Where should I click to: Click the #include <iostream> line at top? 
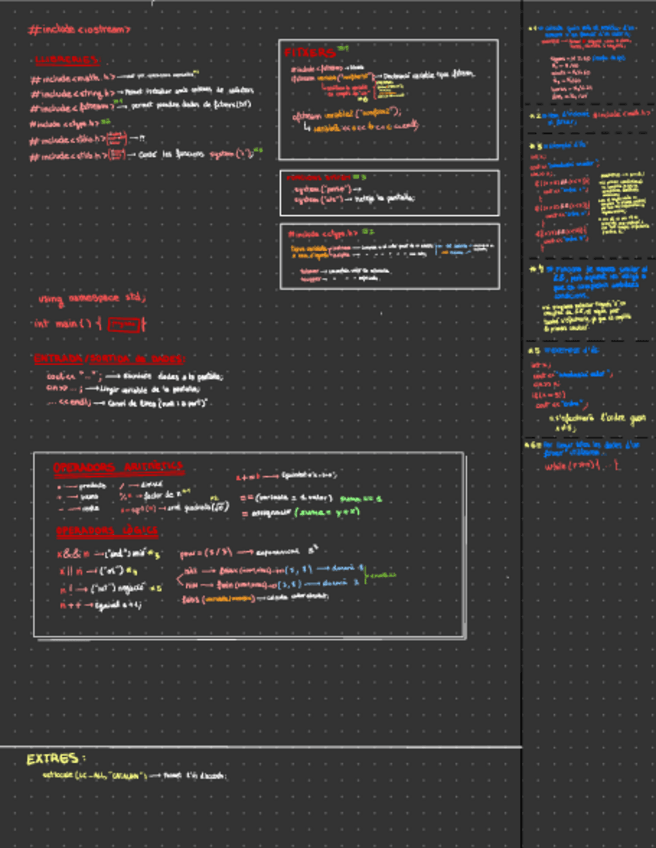[80, 30]
